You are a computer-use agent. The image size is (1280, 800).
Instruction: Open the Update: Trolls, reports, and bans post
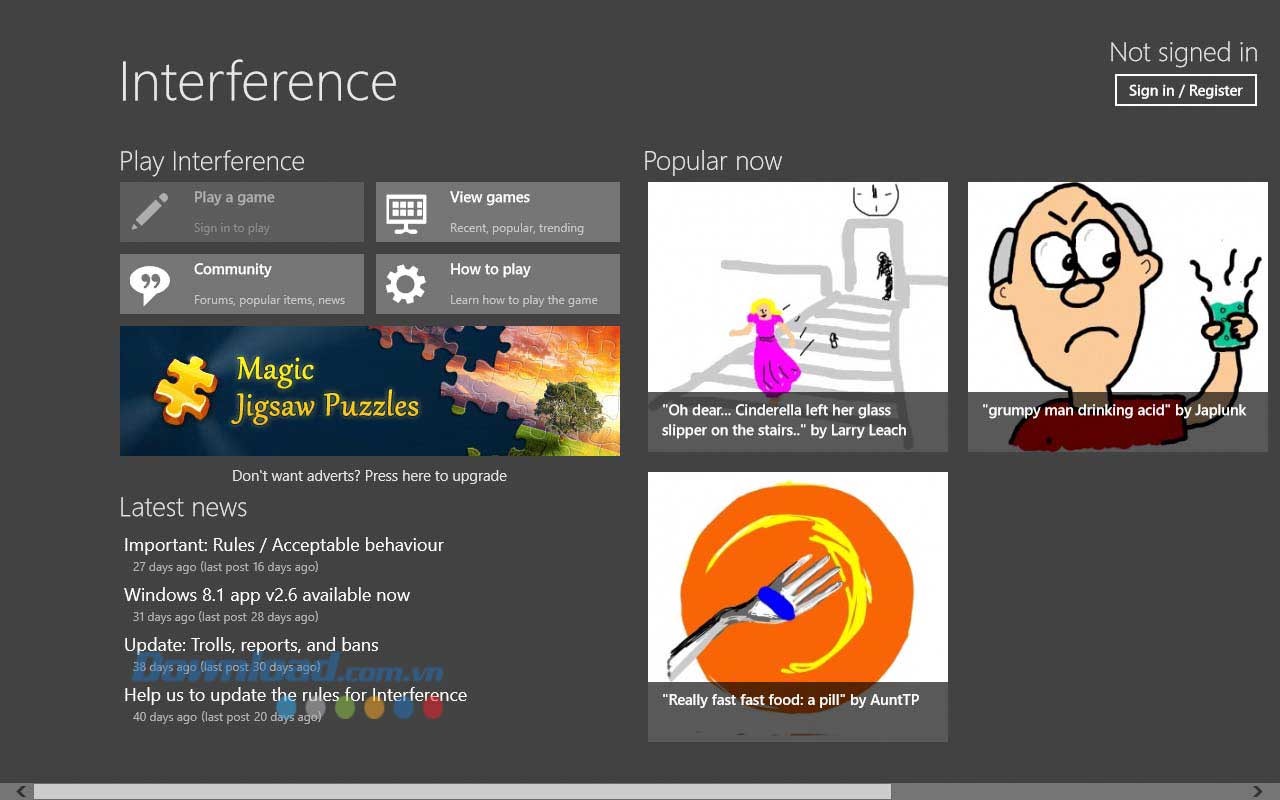[x=250, y=644]
